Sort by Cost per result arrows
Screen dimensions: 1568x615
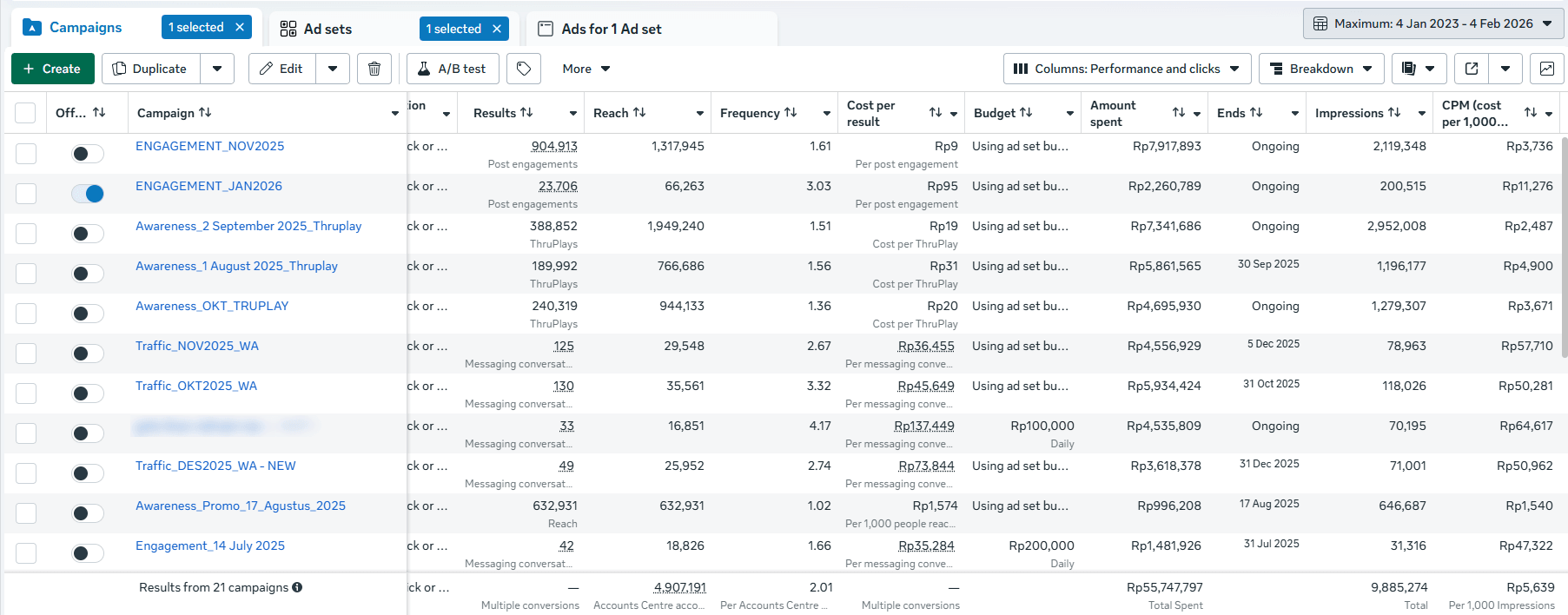(x=936, y=113)
